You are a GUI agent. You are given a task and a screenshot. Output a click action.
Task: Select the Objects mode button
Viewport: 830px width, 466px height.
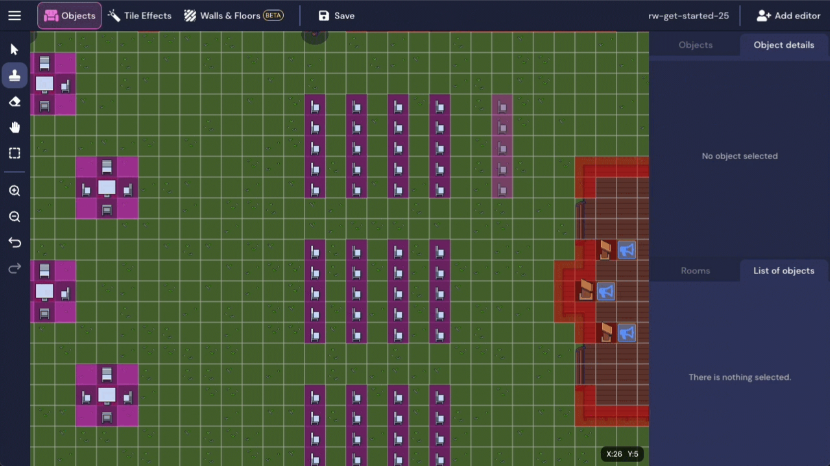point(69,16)
